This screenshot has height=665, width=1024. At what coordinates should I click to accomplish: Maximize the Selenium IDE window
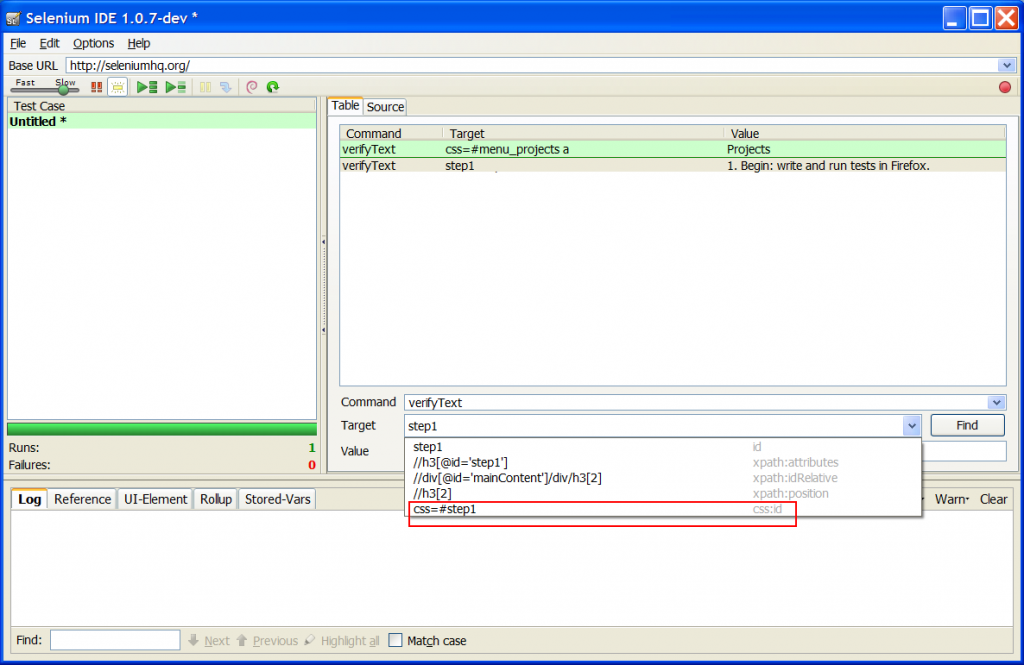(980, 18)
